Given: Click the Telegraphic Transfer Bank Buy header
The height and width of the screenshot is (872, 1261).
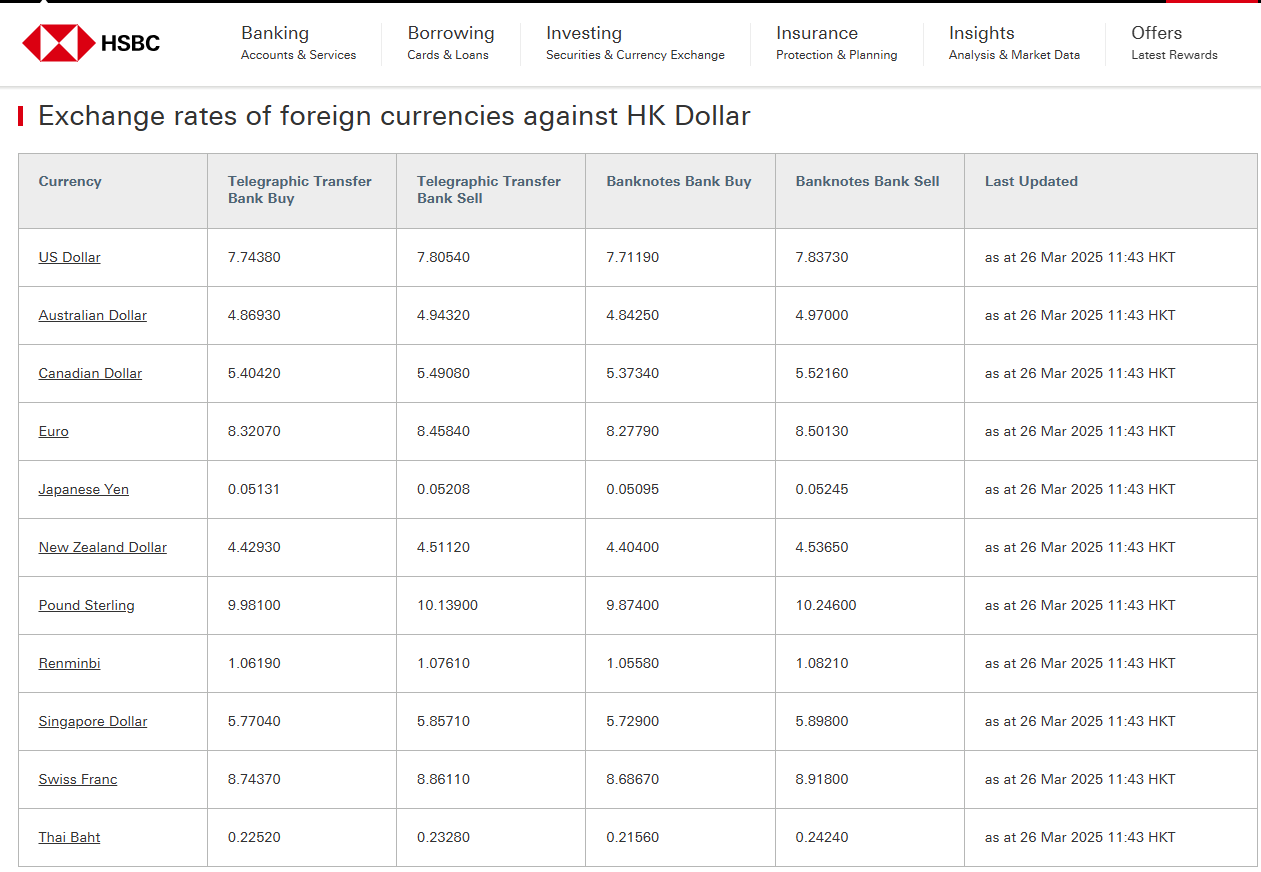Looking at the screenshot, I should point(299,189).
